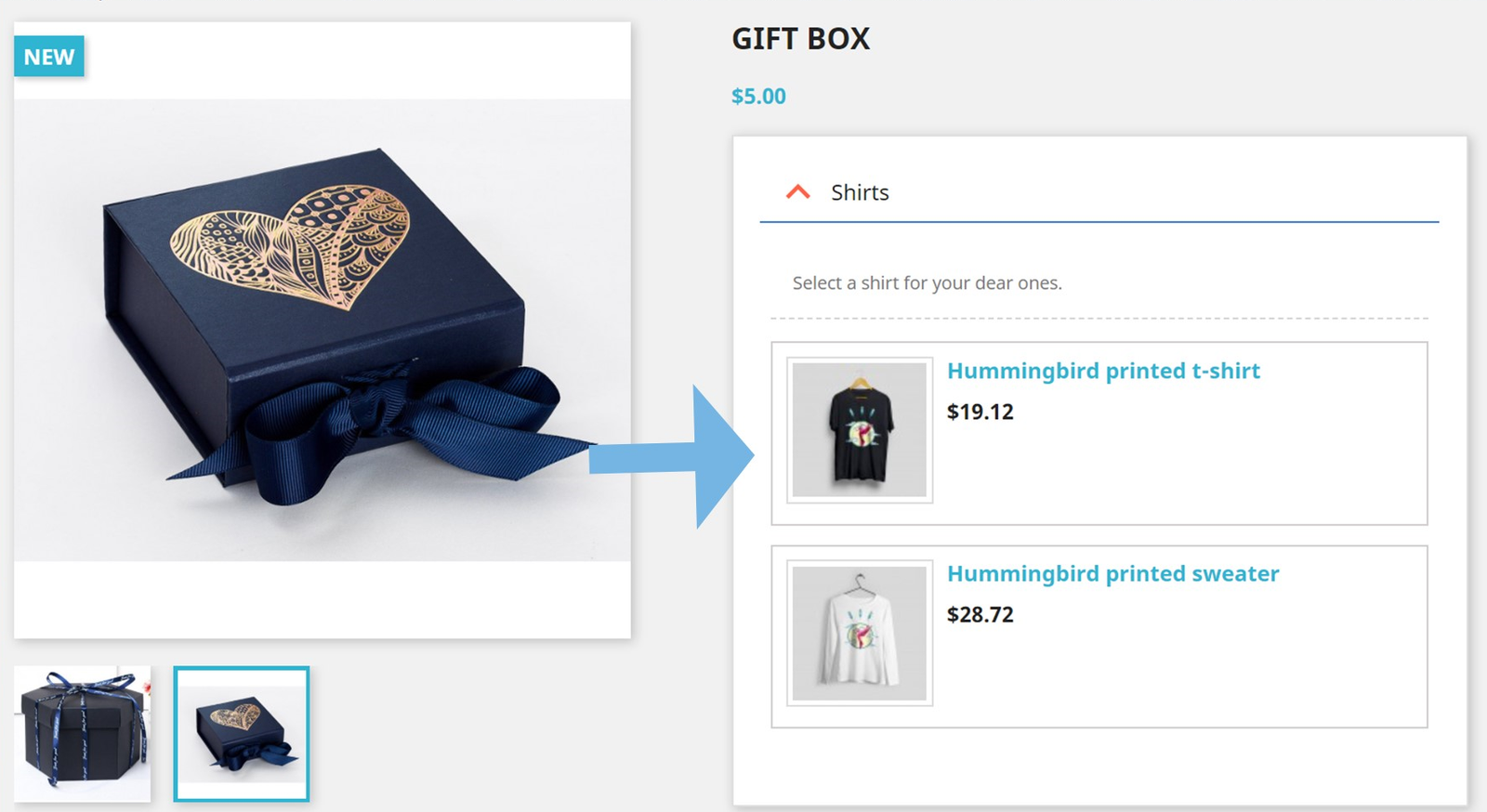The width and height of the screenshot is (1487, 812).
Task: Click the dashed divider below the description
Action: click(x=1099, y=318)
